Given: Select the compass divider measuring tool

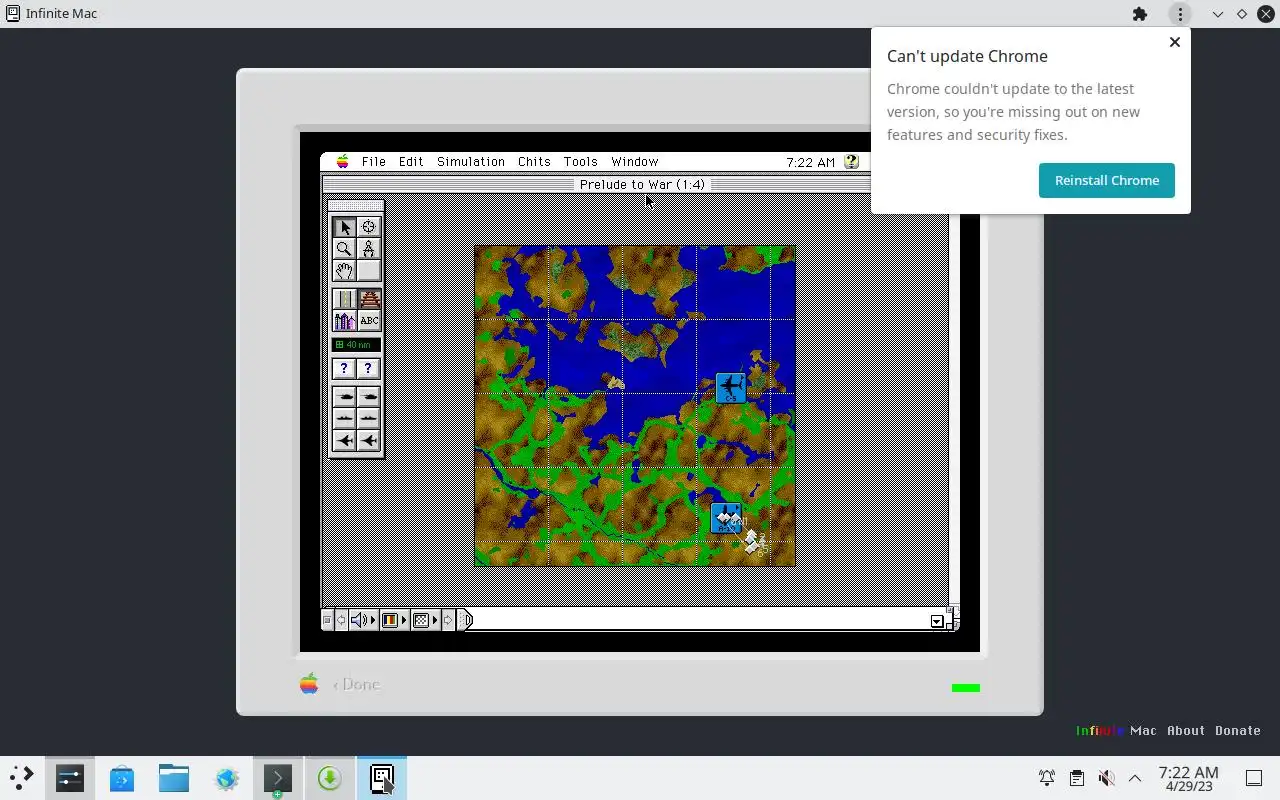Looking at the screenshot, I should (369, 249).
